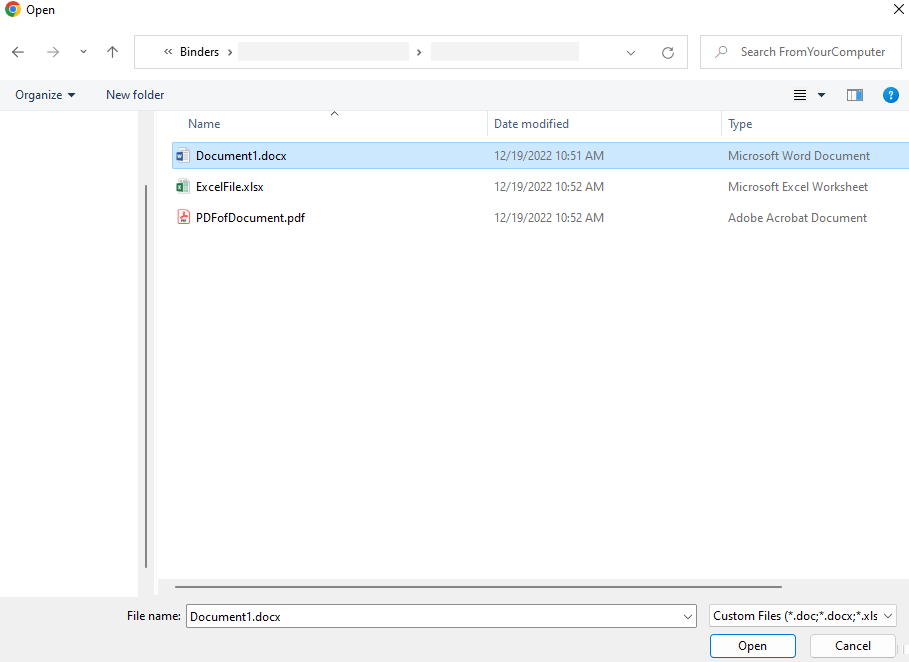Viewport: 909px width, 662px height.
Task: Select the PDFofDocument.pdf file name
Action: tap(250, 218)
